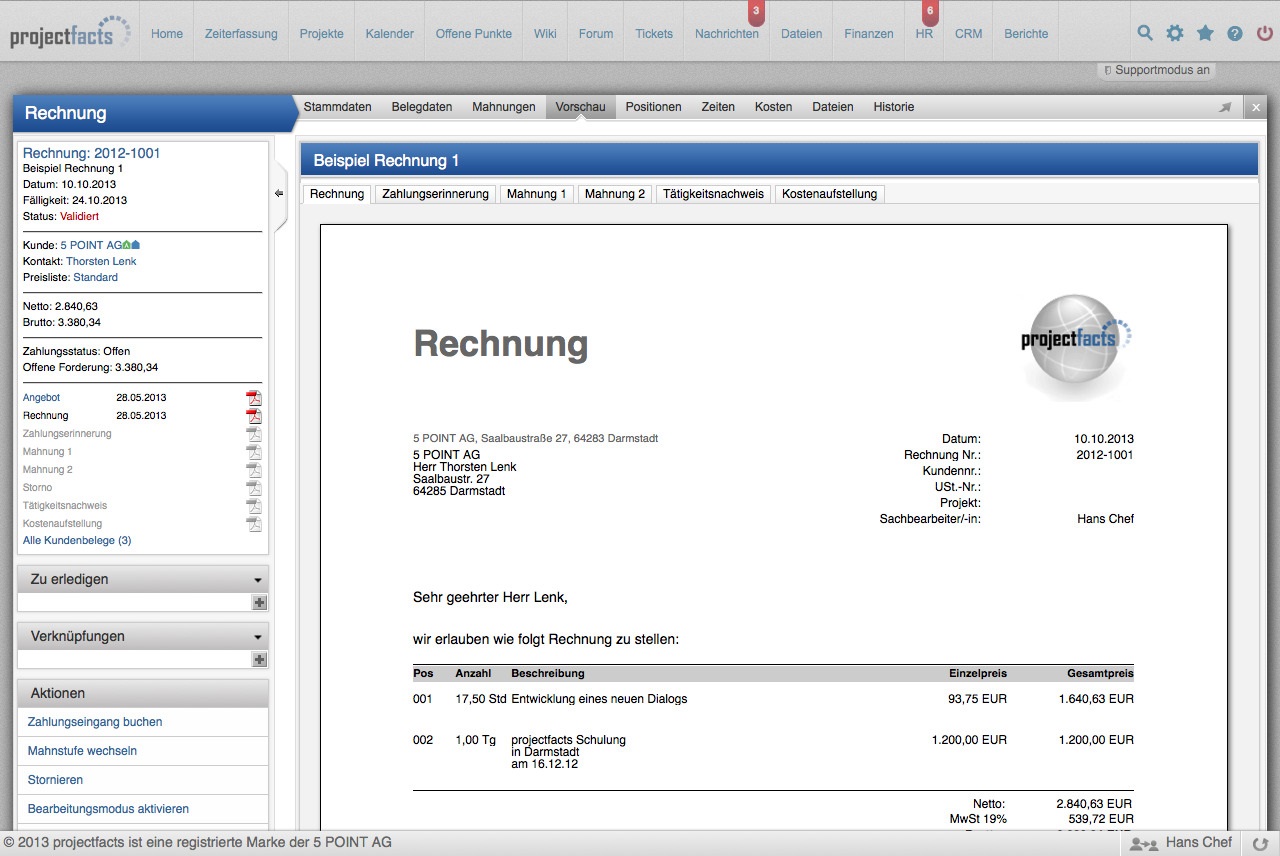Image resolution: width=1280 pixels, height=856 pixels.
Task: Open the Berichte menu
Action: 1027,33
